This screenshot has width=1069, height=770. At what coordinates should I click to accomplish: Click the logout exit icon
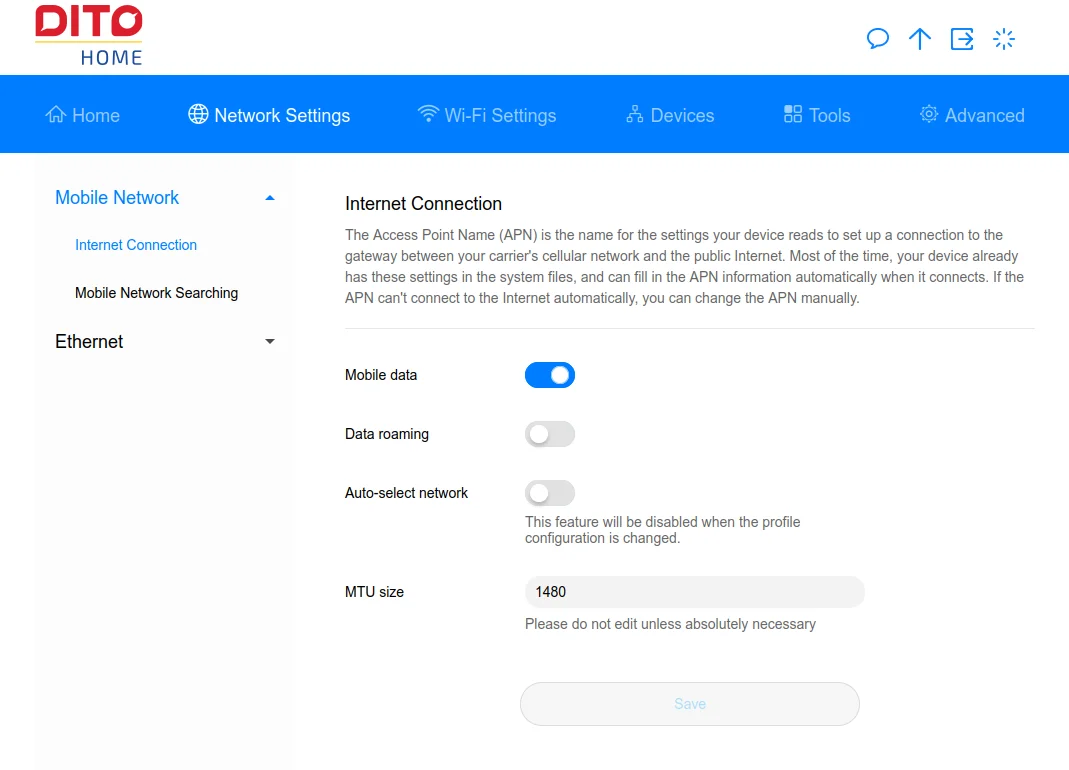962,38
